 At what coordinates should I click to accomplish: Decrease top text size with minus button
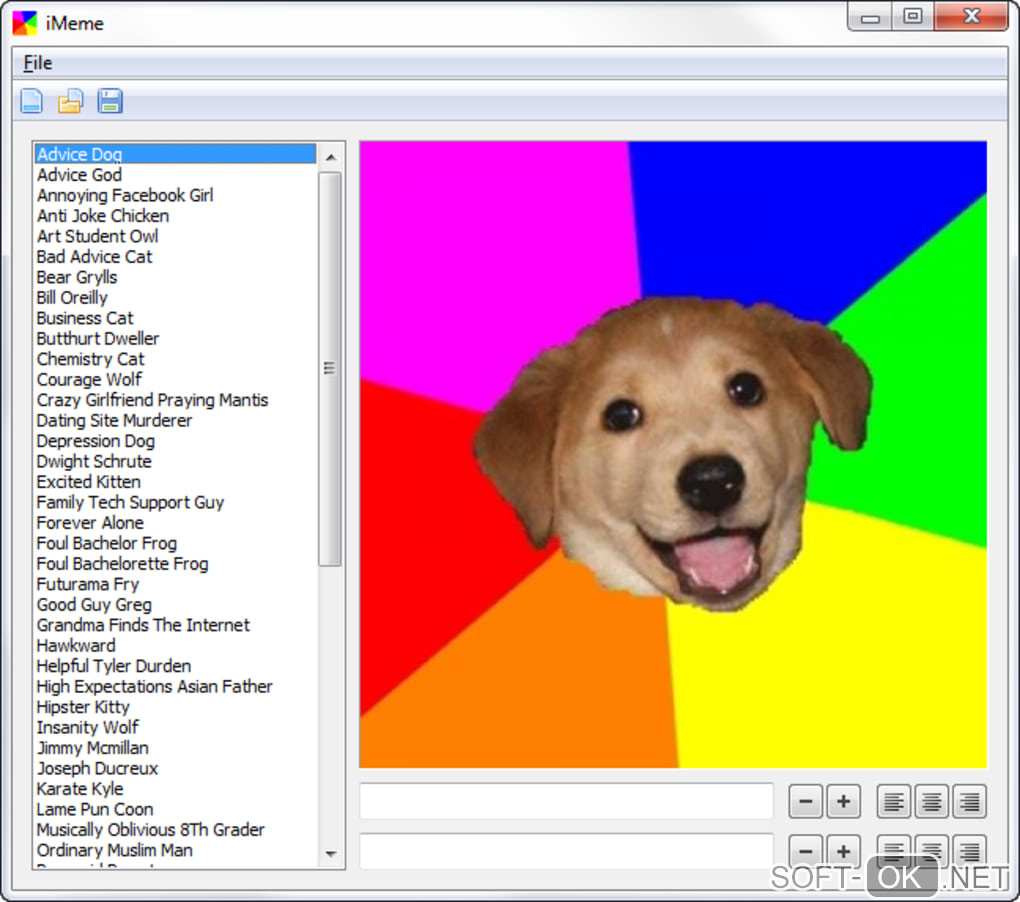coord(805,801)
